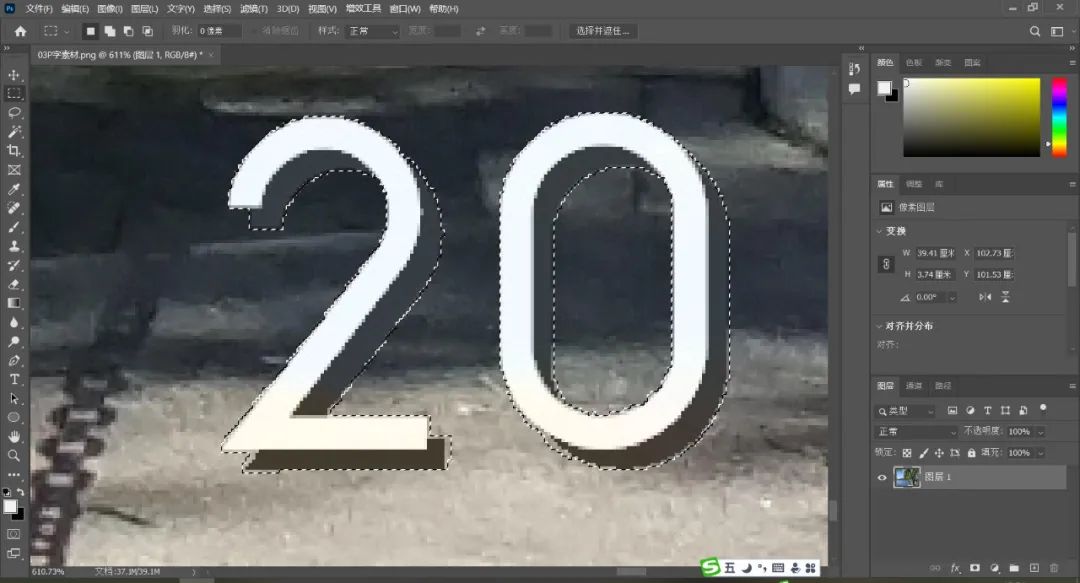Click the rainbow hue slider strip
The height and width of the screenshot is (583, 1080).
[1058, 117]
